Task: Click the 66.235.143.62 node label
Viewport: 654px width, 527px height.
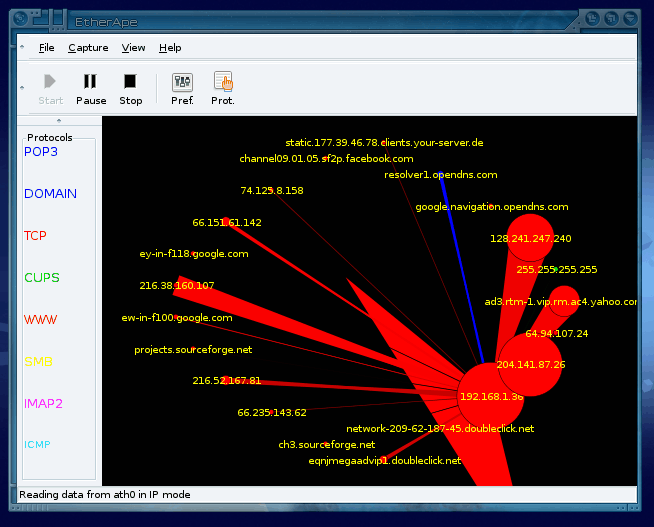Action: click(272, 413)
